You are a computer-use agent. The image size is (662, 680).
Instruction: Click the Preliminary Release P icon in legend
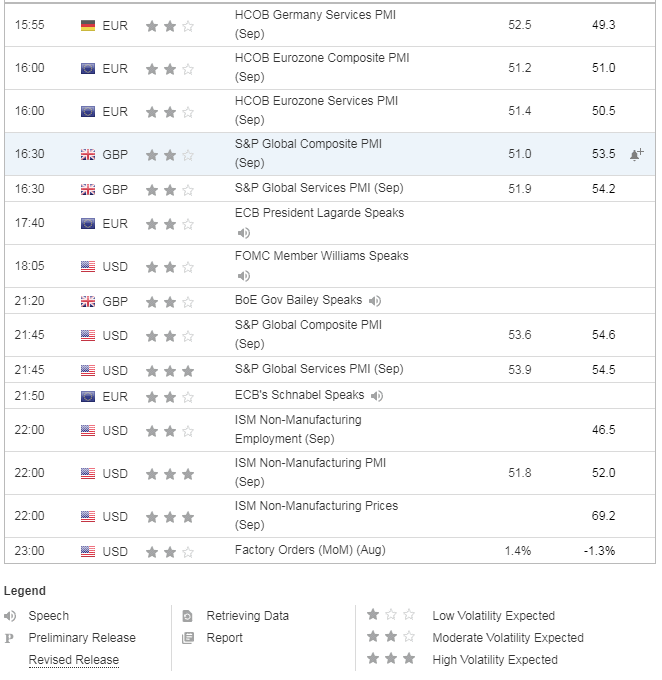pyautogui.click(x=9, y=638)
